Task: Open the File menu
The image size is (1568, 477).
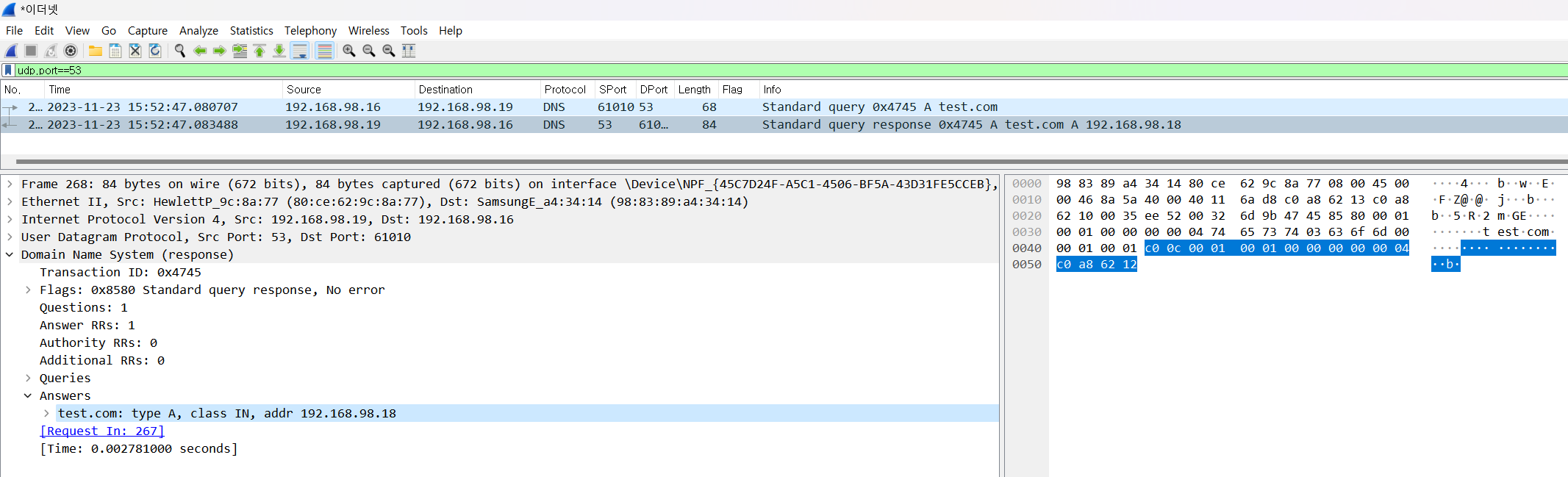Action: [x=14, y=31]
